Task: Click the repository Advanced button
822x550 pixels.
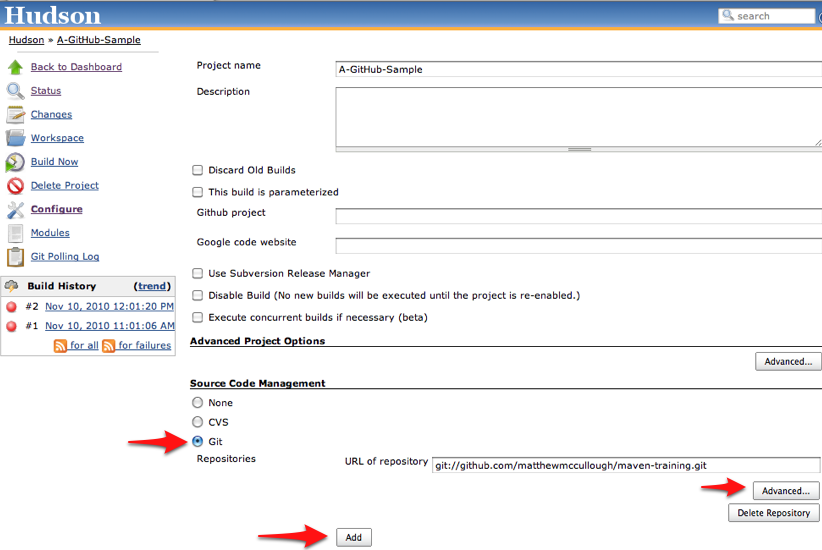Action: pyautogui.click(x=786, y=491)
